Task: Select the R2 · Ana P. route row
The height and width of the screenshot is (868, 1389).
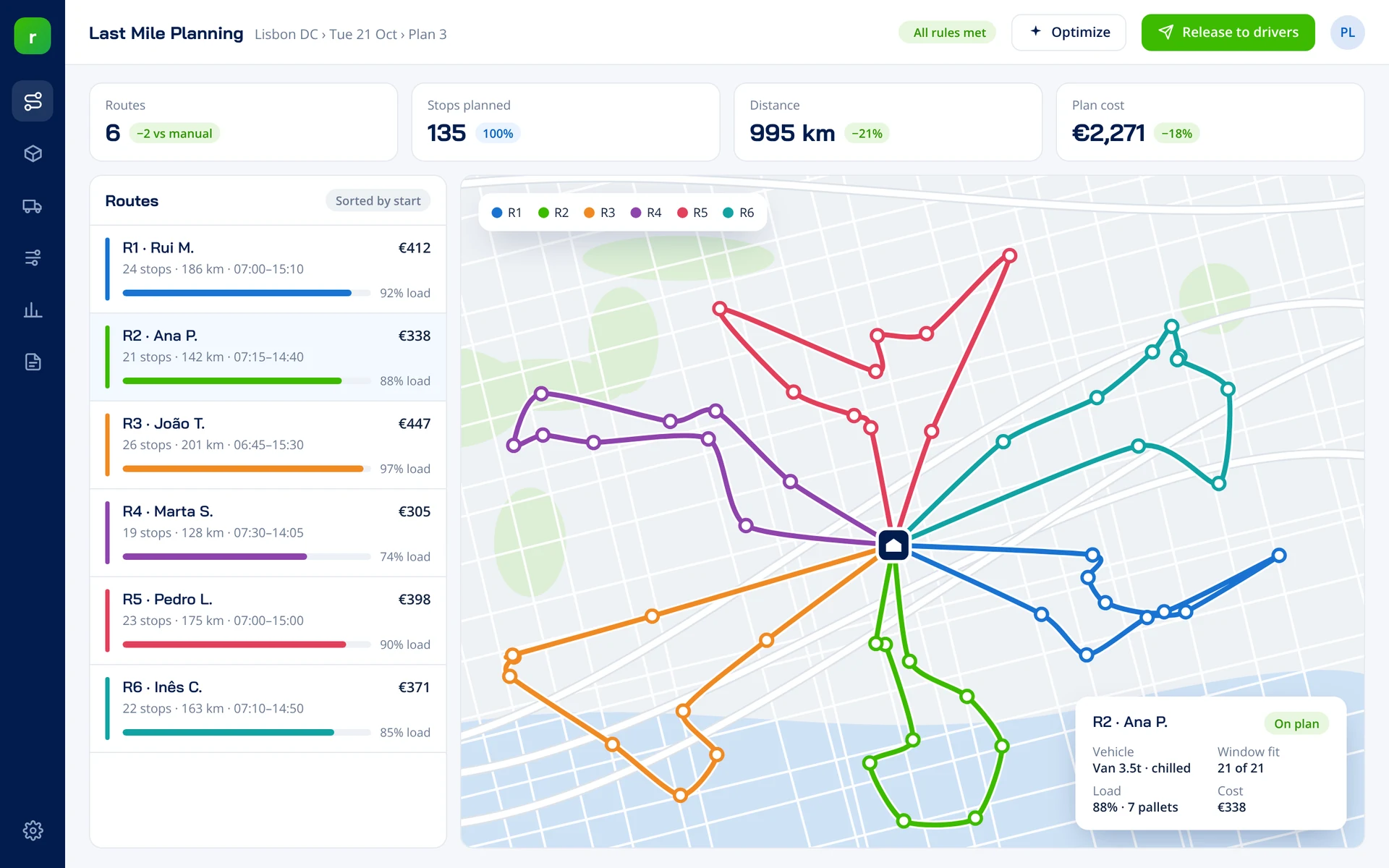Action: pyautogui.click(x=268, y=357)
